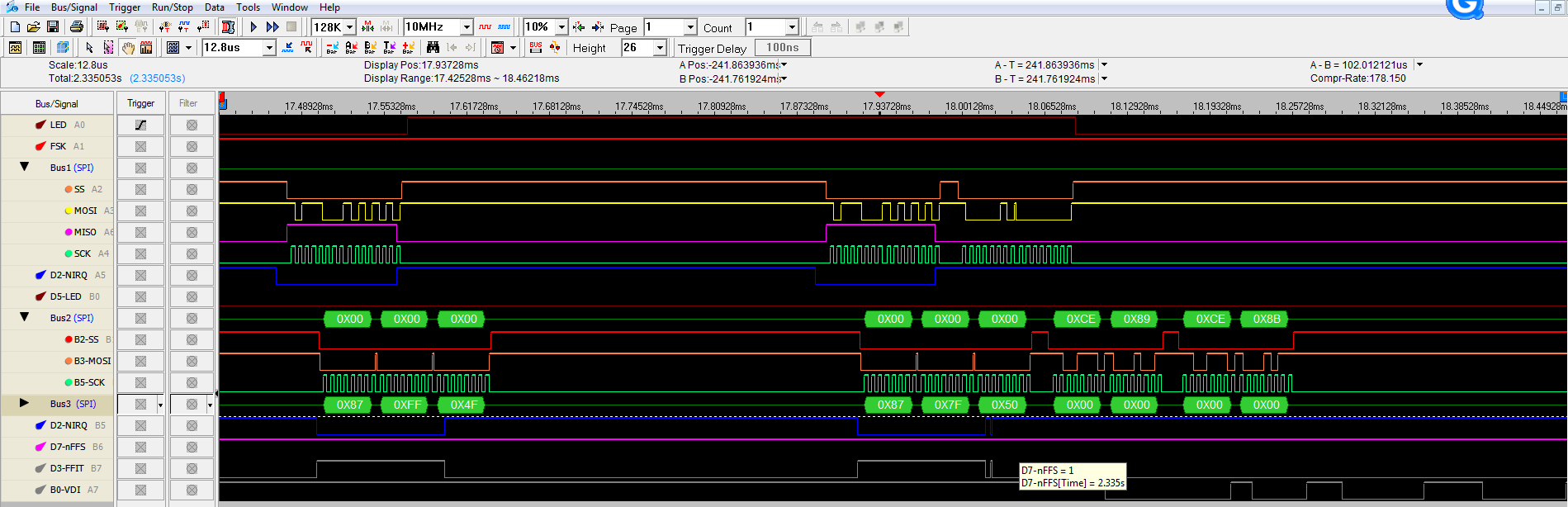Open the 12.8us time scale dropdown
1568x507 pixels.
click(x=269, y=48)
